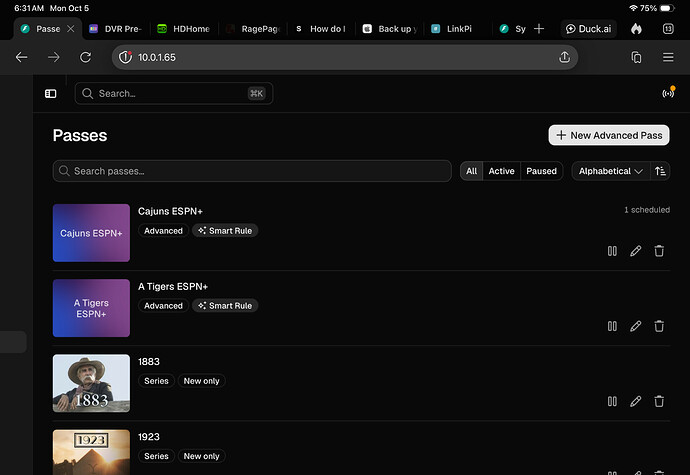Switch to the DVR Pre- tab

pos(115,29)
